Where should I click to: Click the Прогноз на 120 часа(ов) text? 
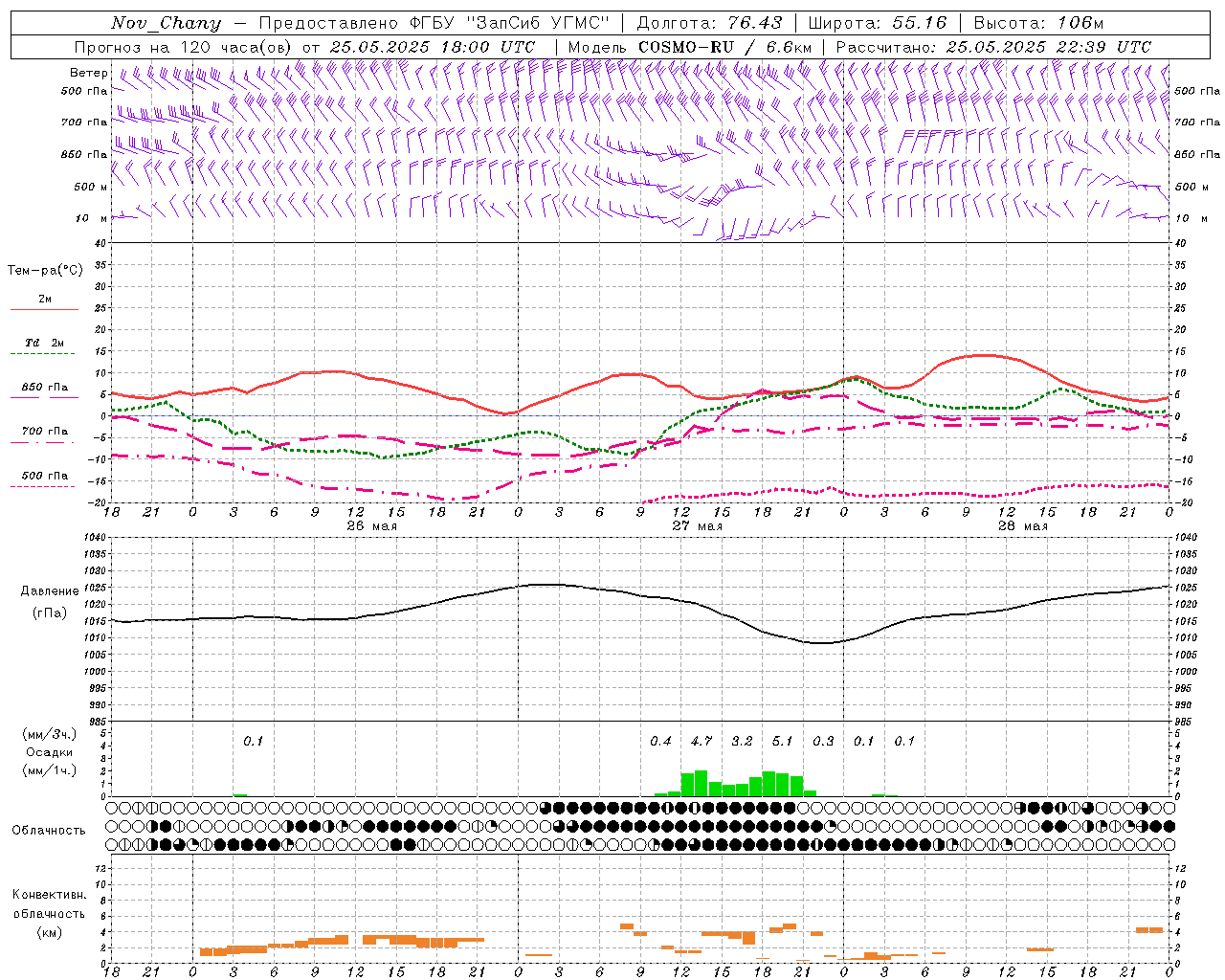(x=184, y=47)
